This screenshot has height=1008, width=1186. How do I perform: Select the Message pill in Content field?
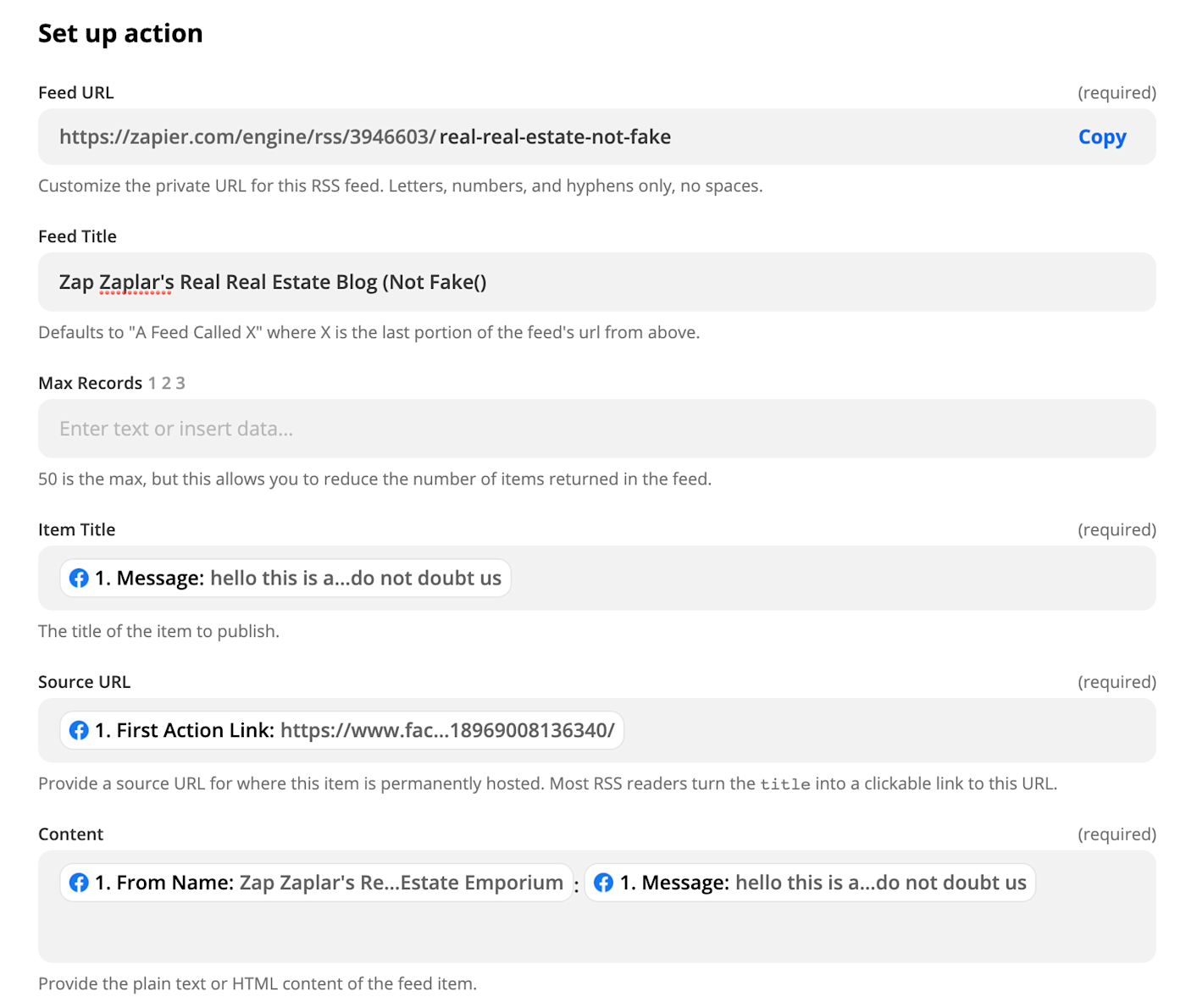click(810, 883)
